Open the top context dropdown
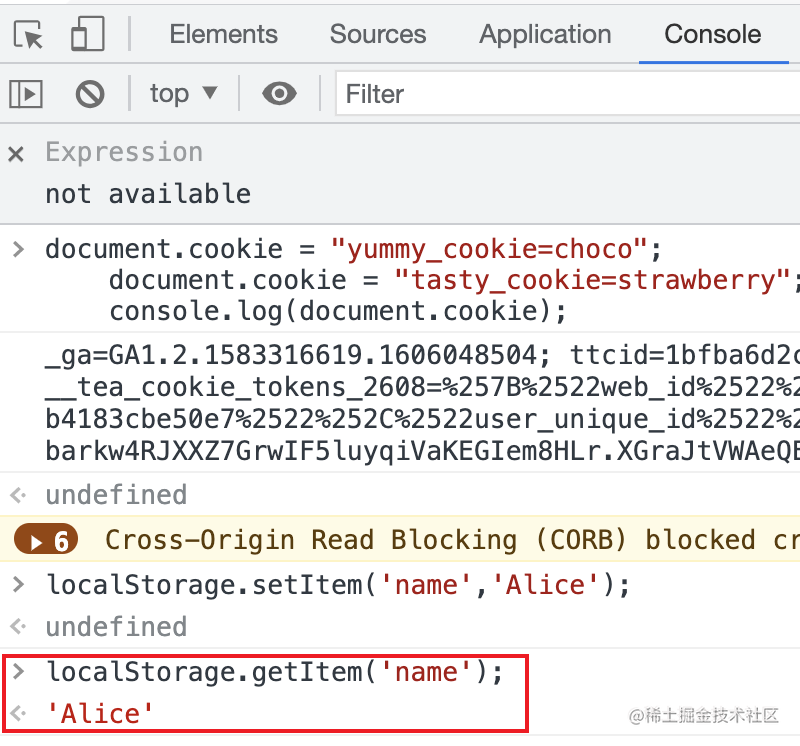This screenshot has width=800, height=746. 183,94
